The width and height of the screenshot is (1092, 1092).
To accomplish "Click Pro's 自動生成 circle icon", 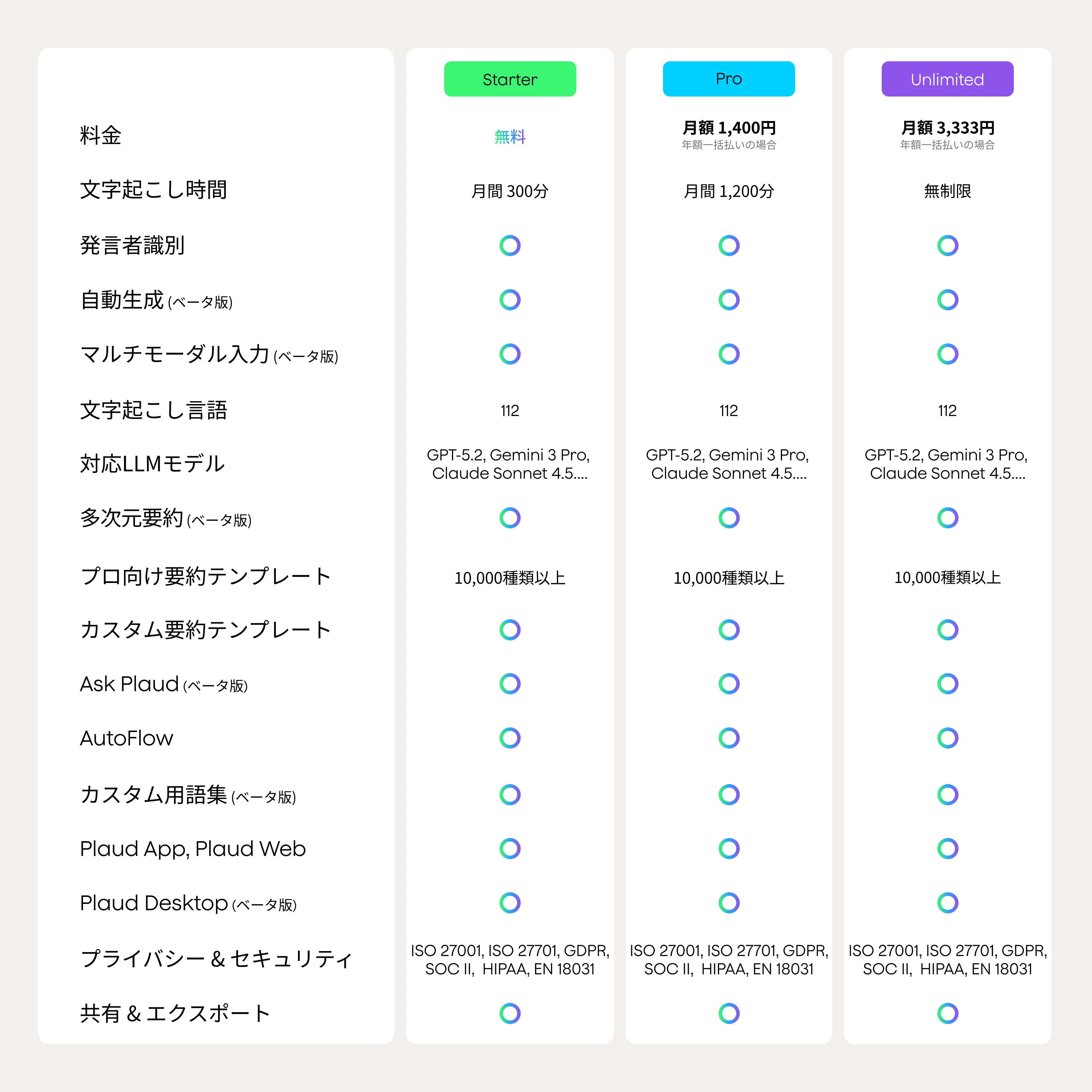I will (x=728, y=299).
